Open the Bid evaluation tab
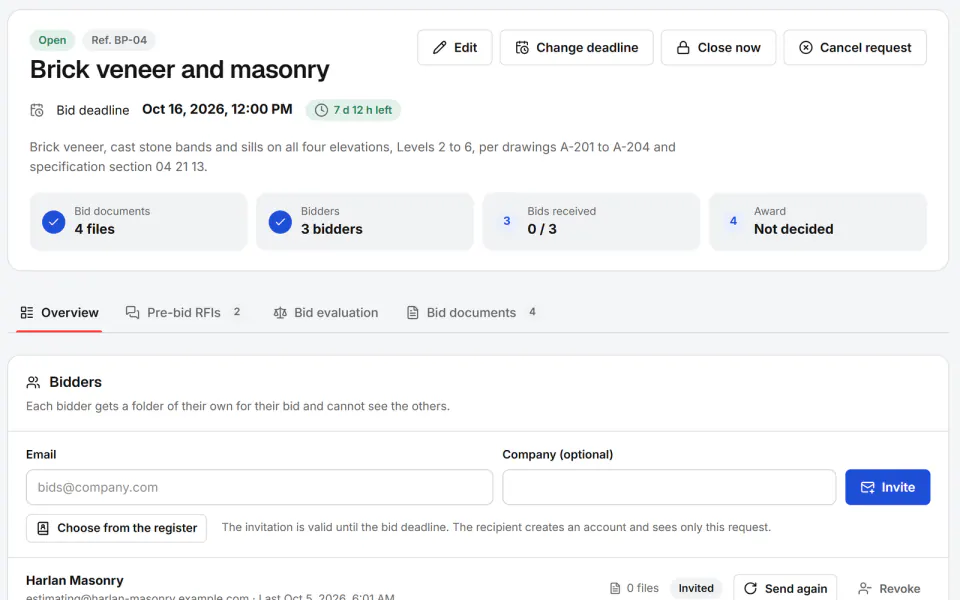The image size is (960, 600). (326, 313)
